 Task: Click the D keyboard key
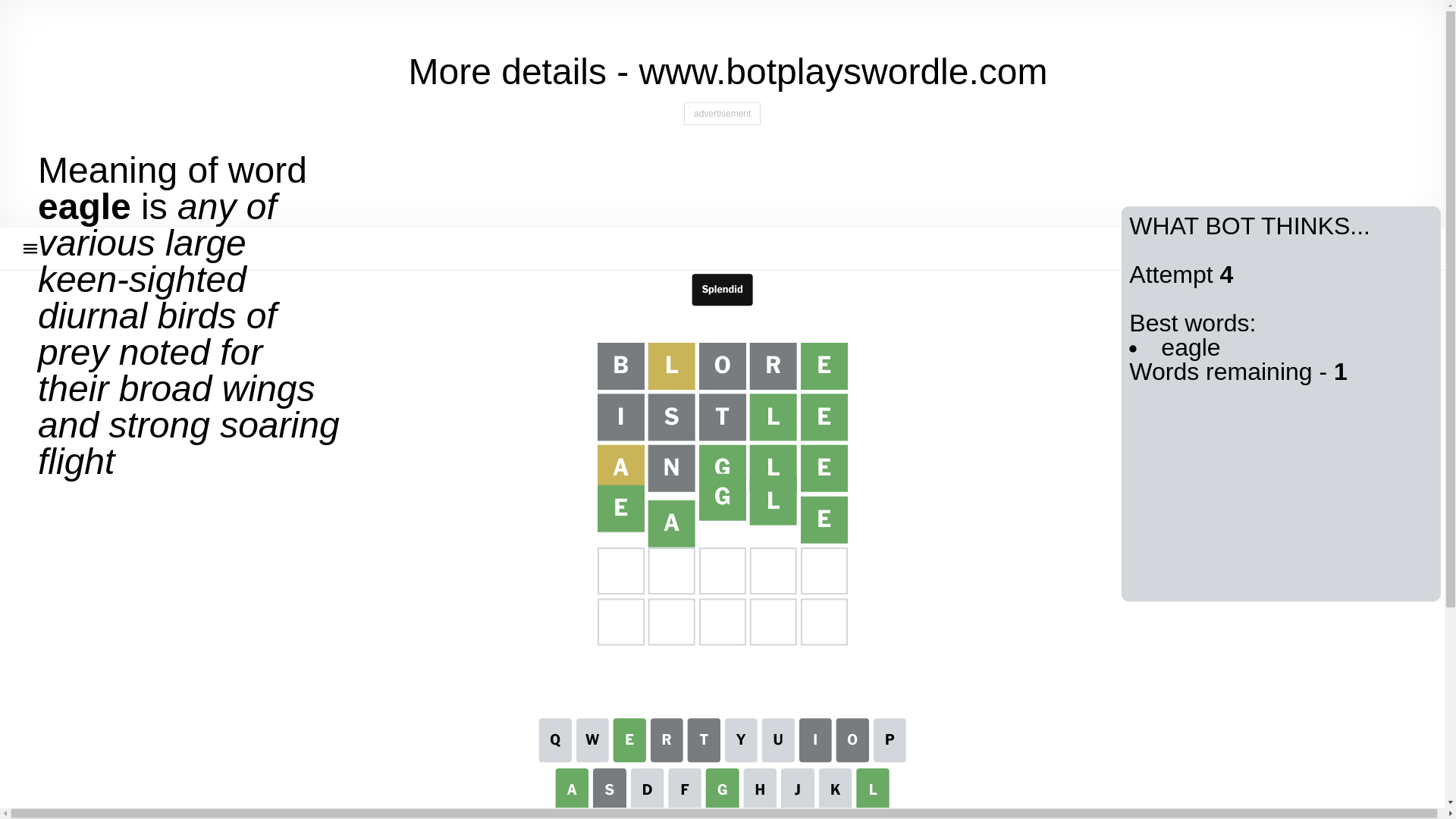tap(647, 789)
